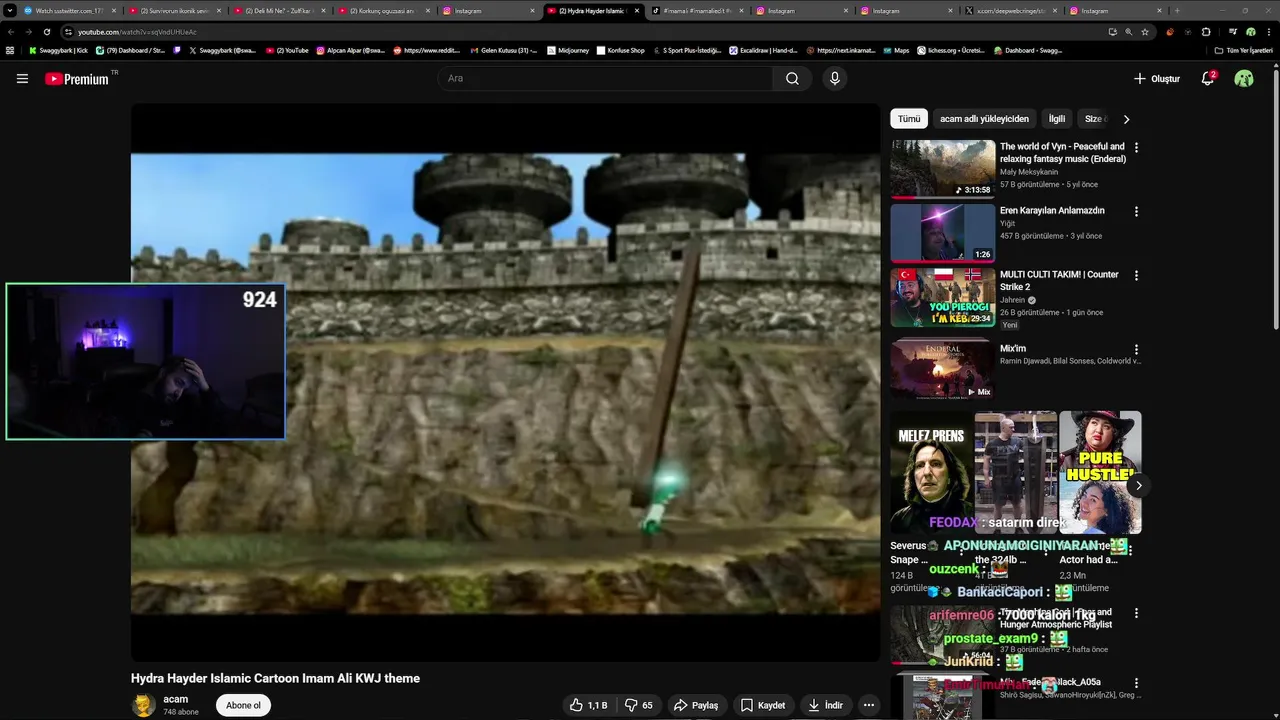1280x720 pixels.
Task: Go back with browser back arrow
Action: pyautogui.click(x=10, y=31)
